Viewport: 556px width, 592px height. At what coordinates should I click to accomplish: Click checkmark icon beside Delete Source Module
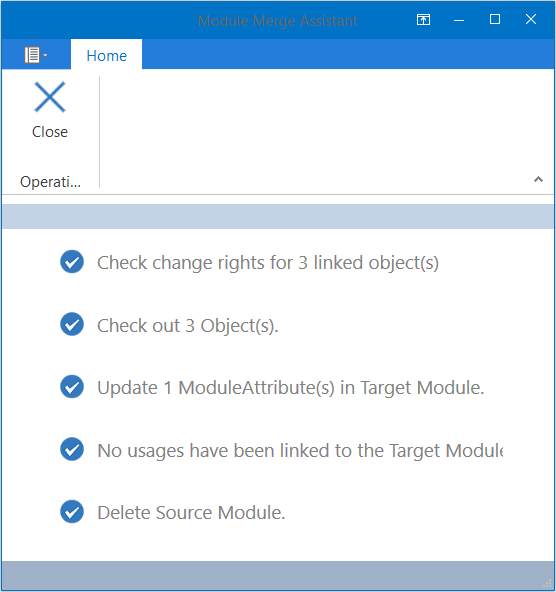coord(72,512)
